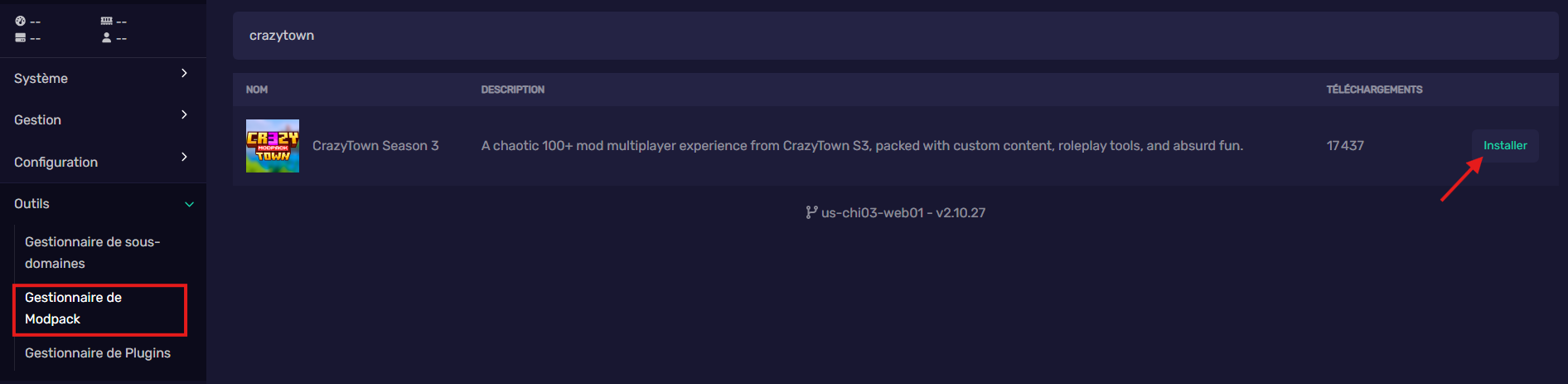Click the us-chi03-web01 version text
Viewport: 1568px width, 384px height.
(x=903, y=212)
